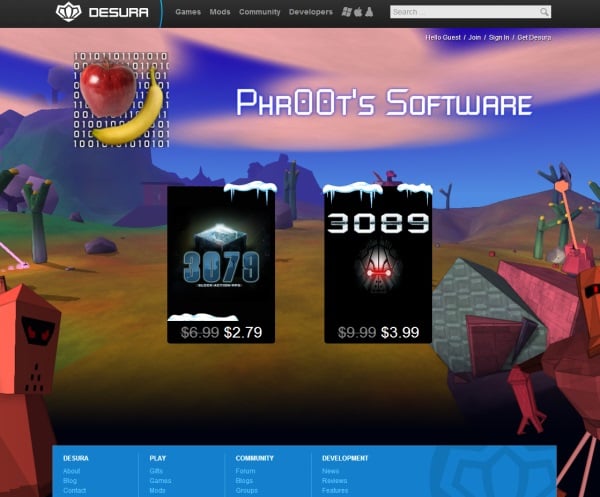Viewport: 600px width, 497px height.
Task: Open the Developers menu
Action: 311,12
